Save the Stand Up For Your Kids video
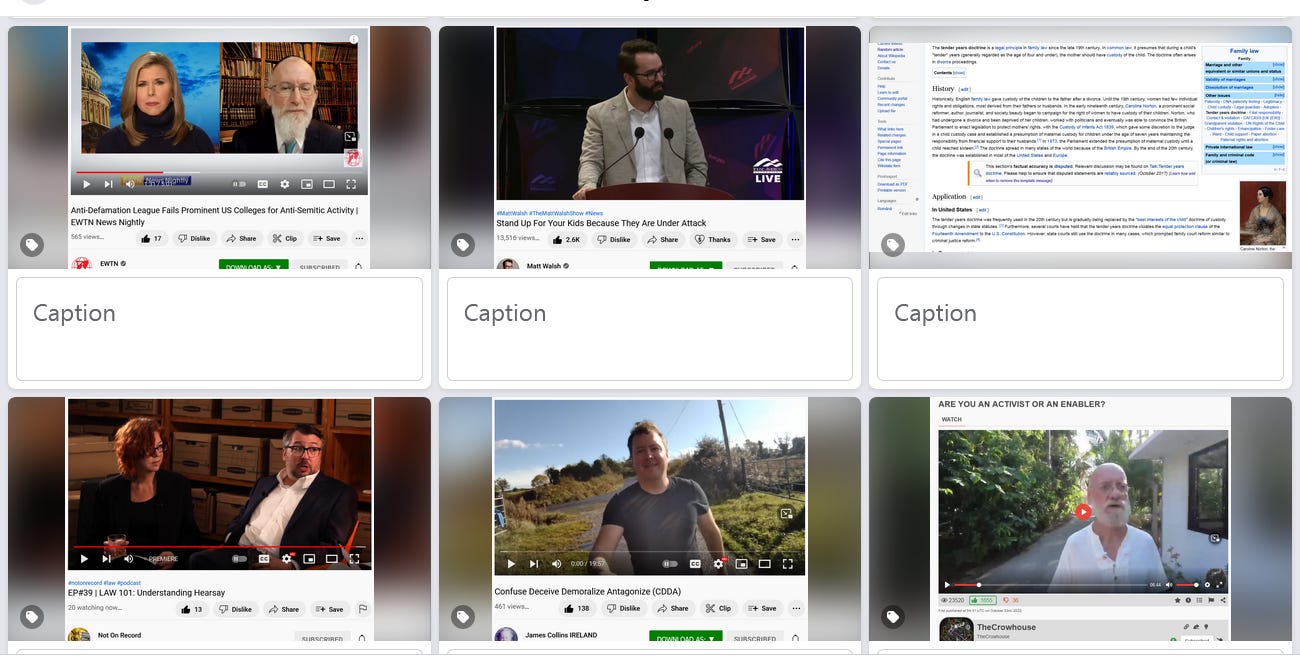The image size is (1300, 663). (760, 240)
